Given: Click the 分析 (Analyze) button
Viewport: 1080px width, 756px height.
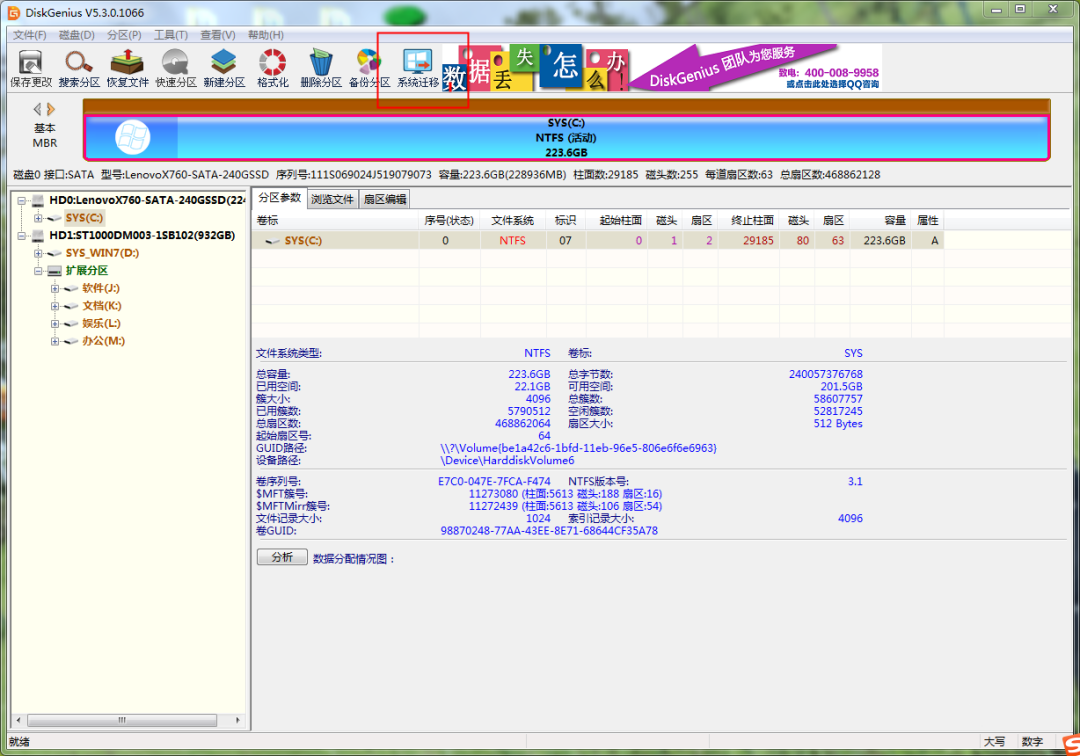Looking at the screenshot, I should (x=282, y=557).
